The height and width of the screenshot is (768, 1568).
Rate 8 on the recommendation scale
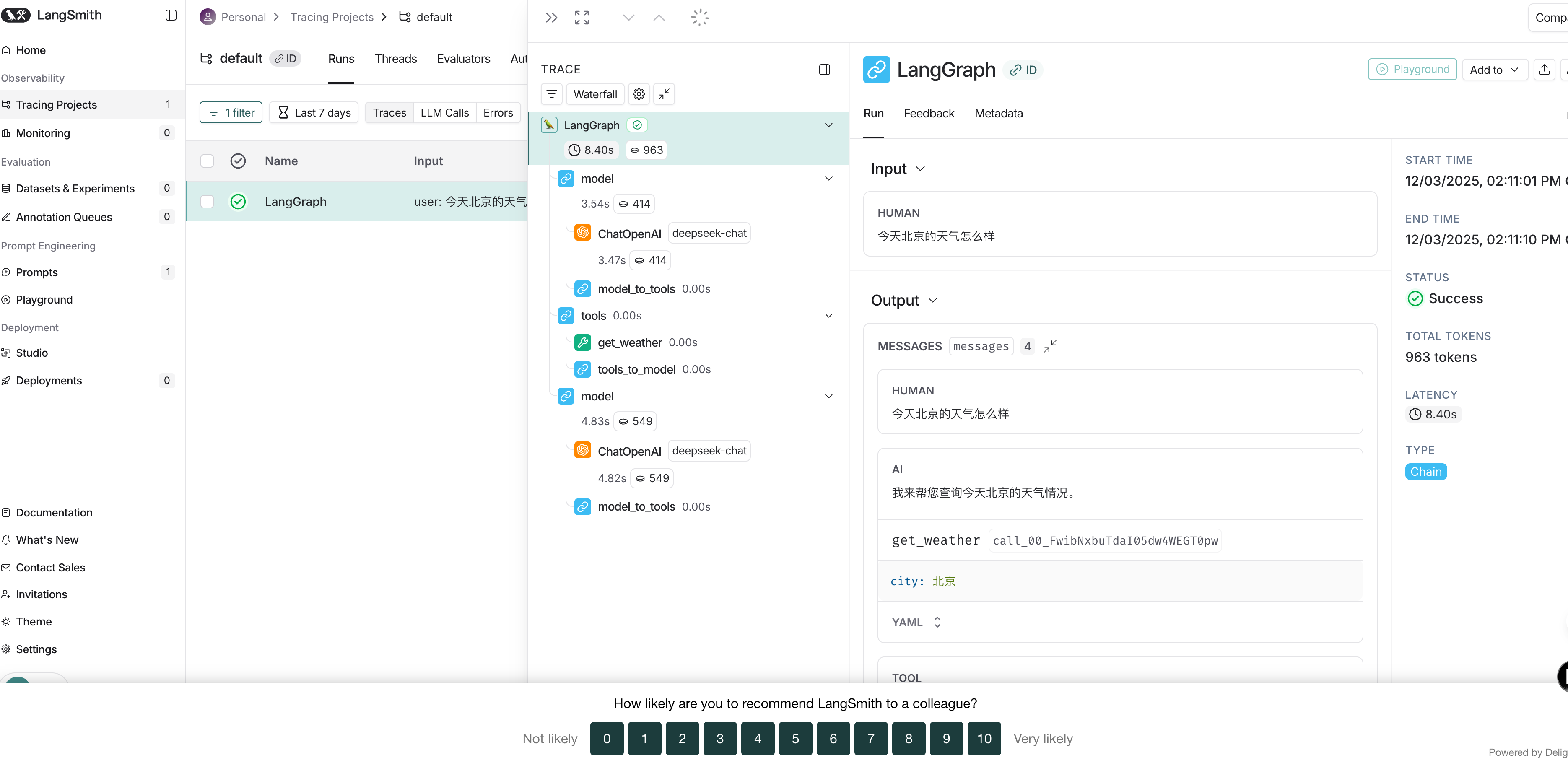click(x=908, y=738)
